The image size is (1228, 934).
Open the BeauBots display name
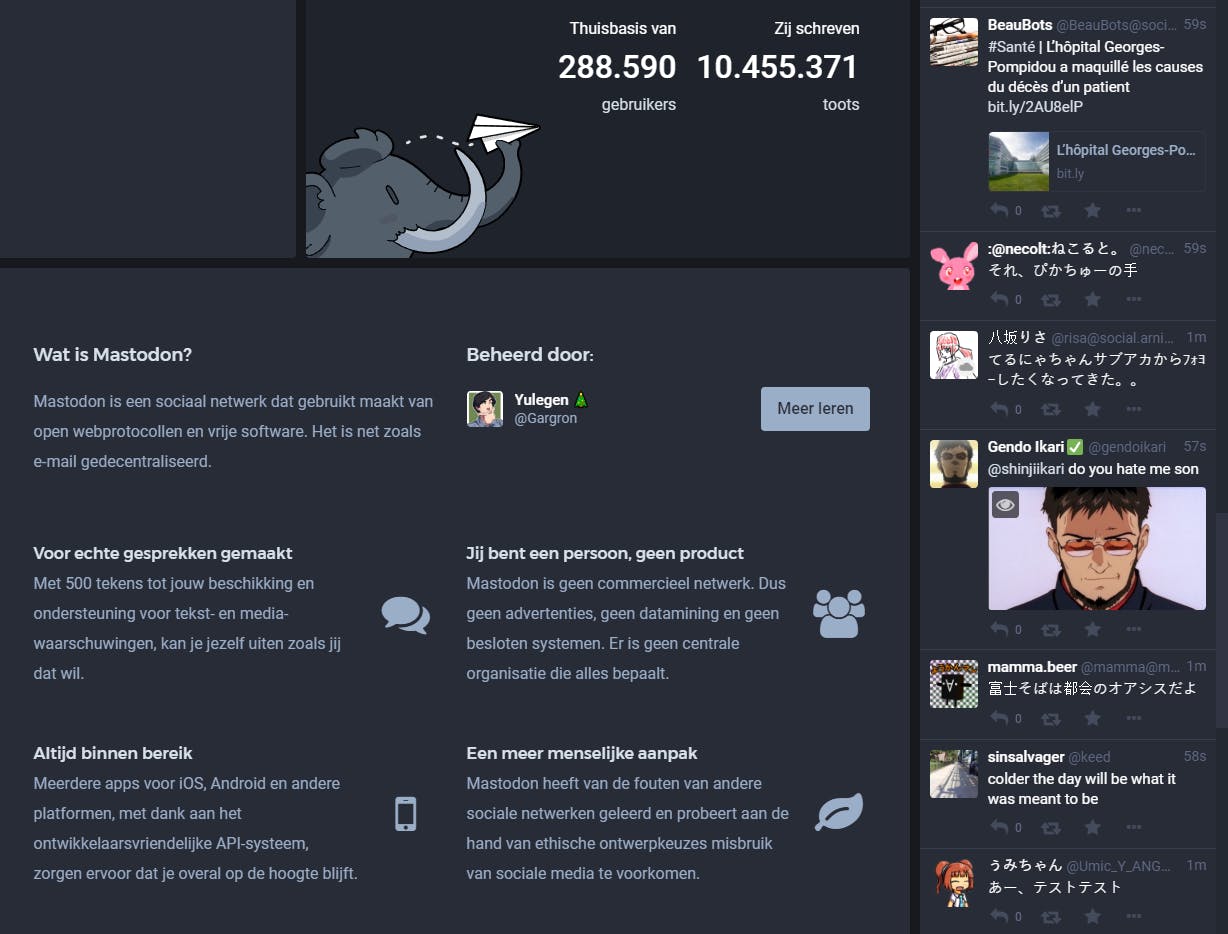click(x=1020, y=24)
